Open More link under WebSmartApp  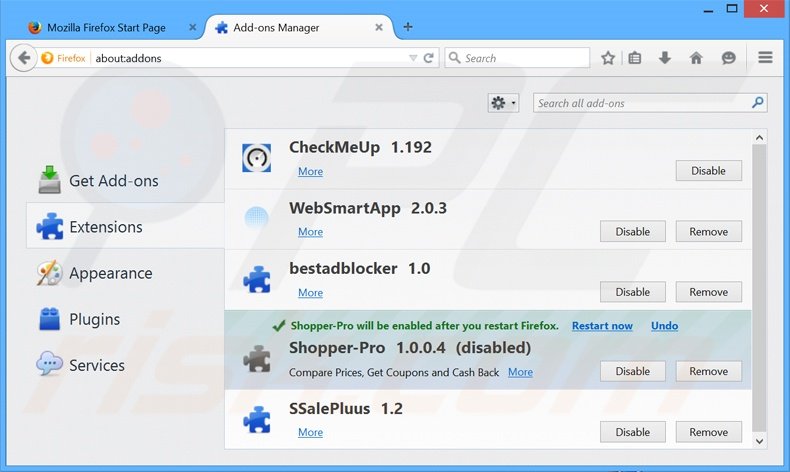pos(310,232)
